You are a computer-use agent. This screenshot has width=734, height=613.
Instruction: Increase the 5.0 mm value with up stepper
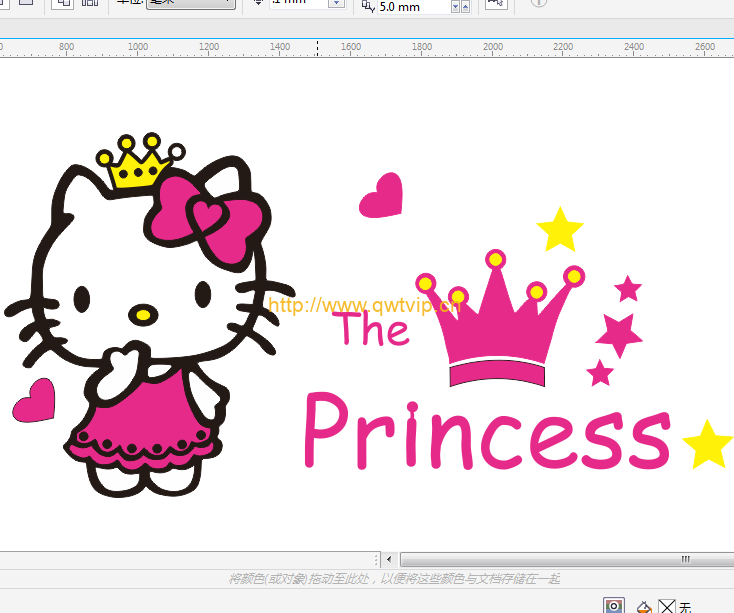[x=465, y=7]
